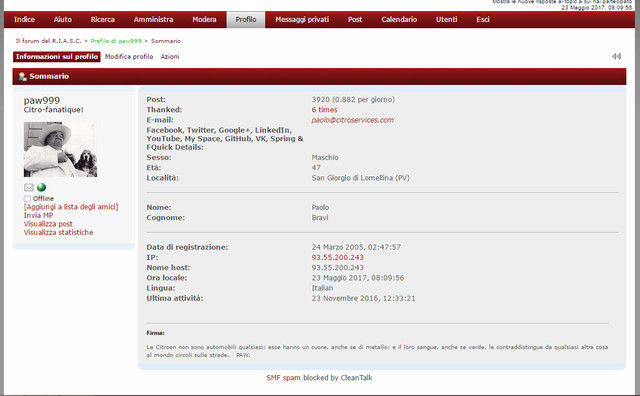
Task: Click Ultima attività value 23 Novembre 2016
Action: (363, 298)
